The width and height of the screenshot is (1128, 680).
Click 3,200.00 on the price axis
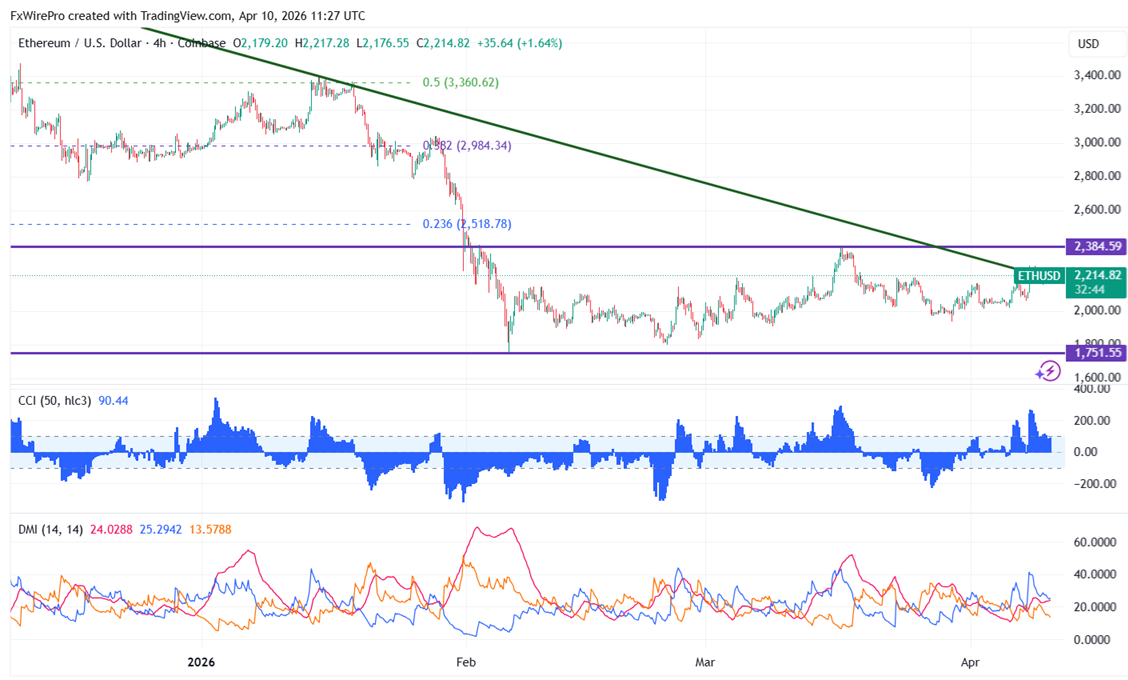[1097, 109]
